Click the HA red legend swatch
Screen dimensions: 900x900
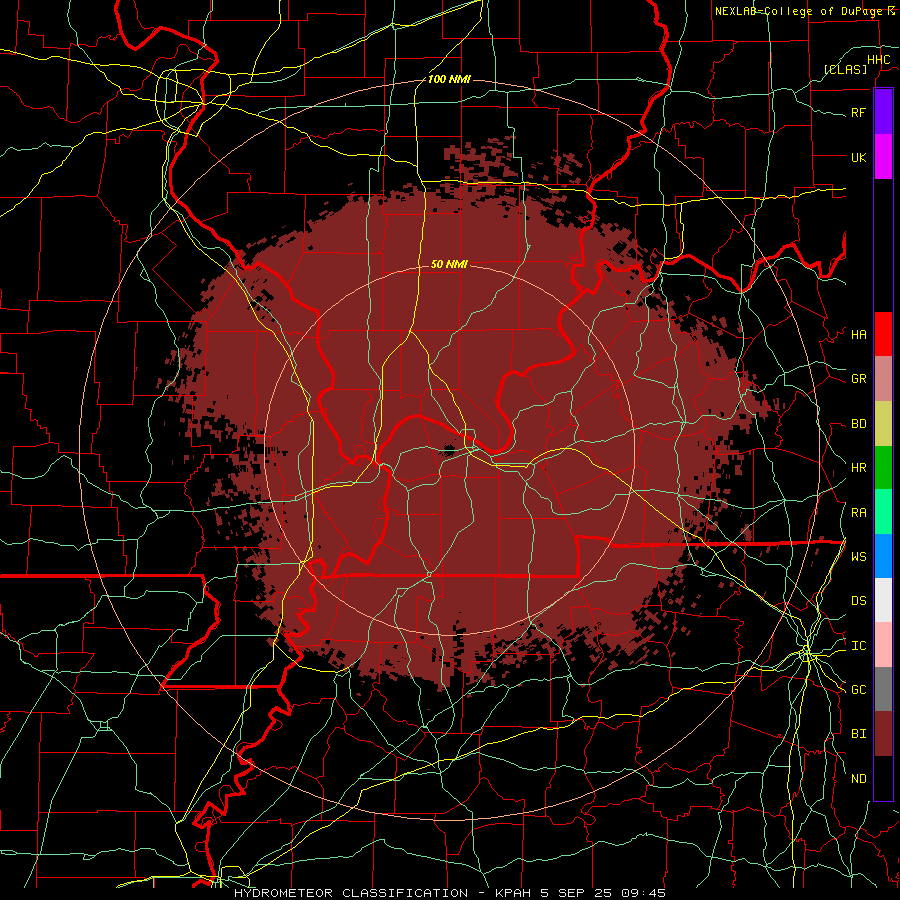tap(883, 334)
